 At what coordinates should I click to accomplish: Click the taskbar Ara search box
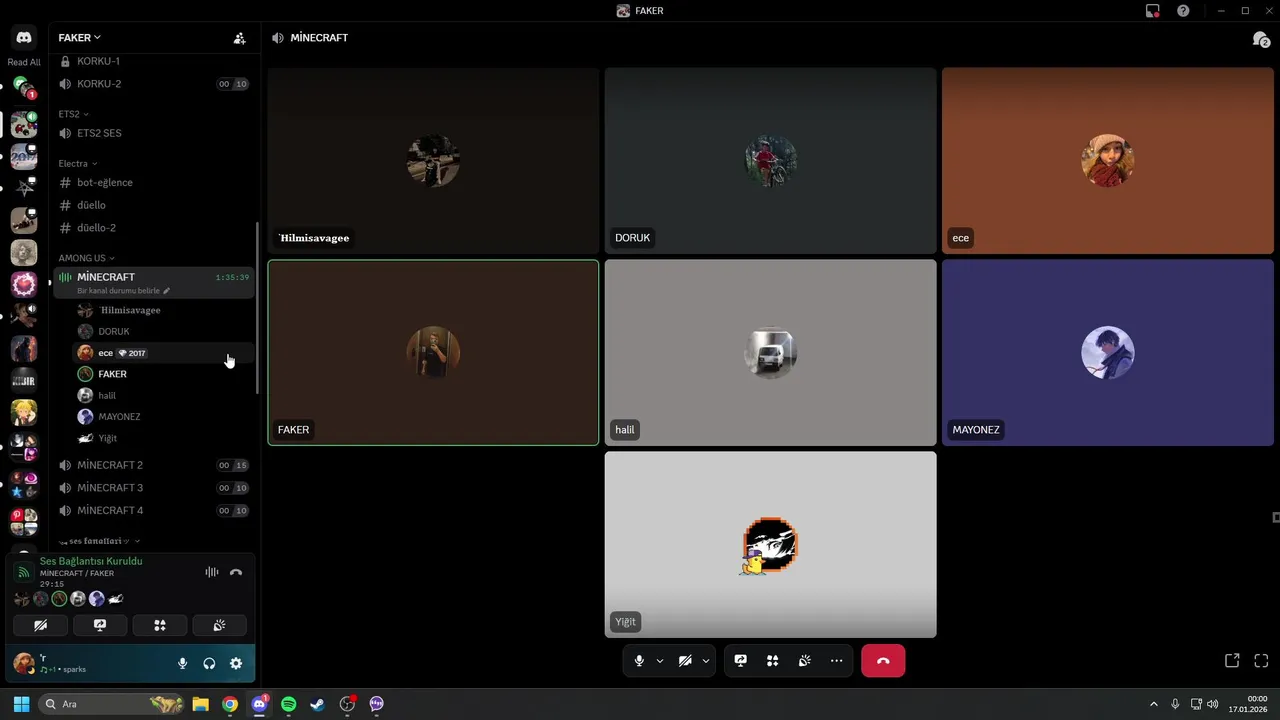pos(112,704)
